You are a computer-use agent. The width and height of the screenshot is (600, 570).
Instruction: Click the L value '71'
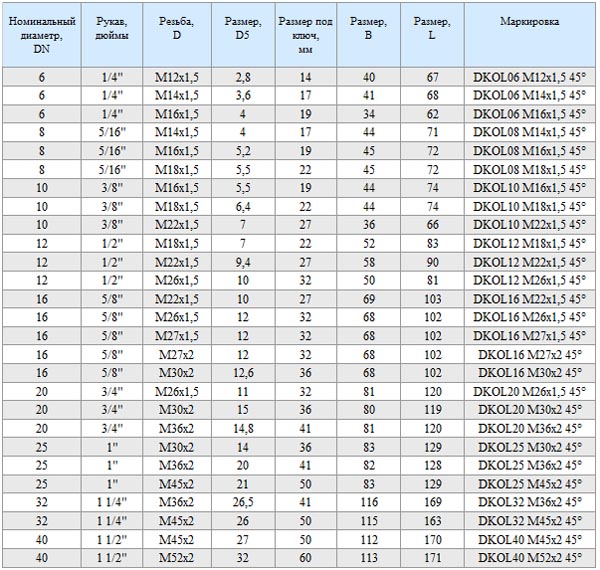(x=432, y=132)
